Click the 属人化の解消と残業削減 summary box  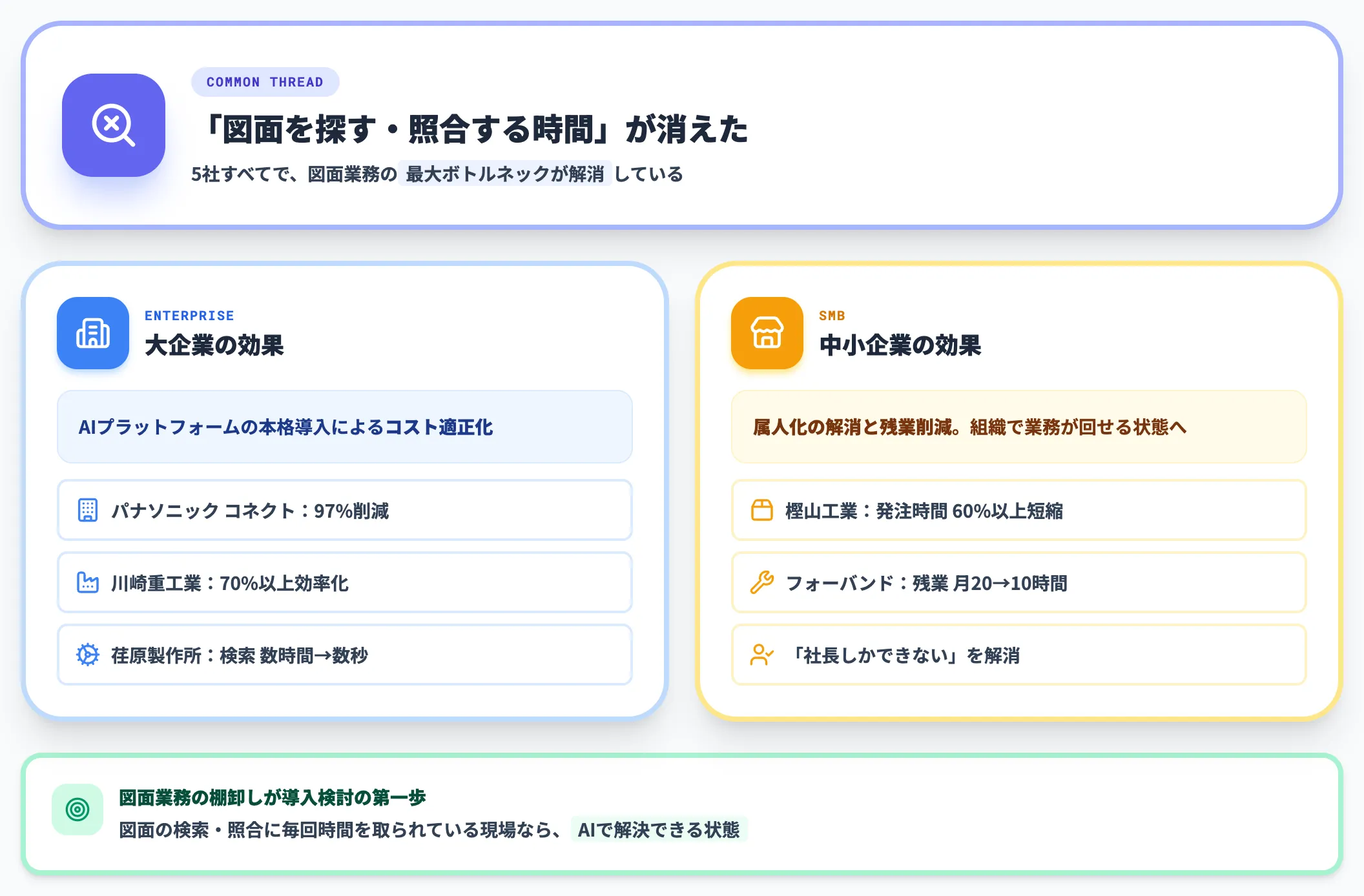click(1019, 427)
